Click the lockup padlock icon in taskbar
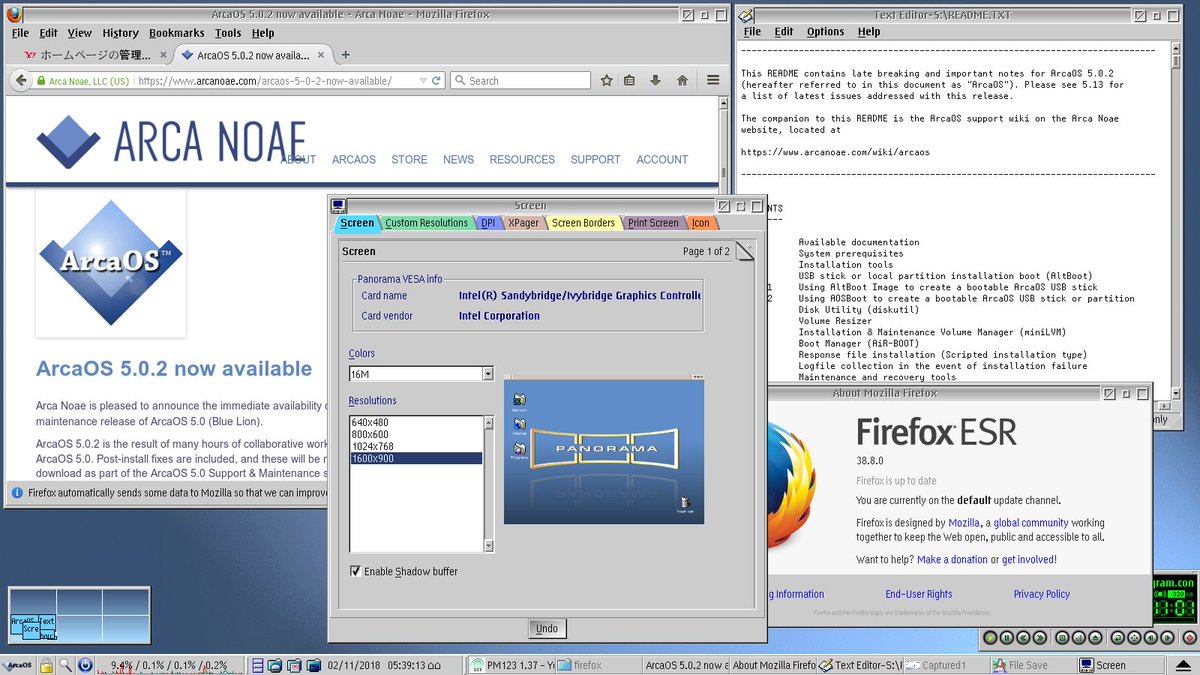 [46, 665]
